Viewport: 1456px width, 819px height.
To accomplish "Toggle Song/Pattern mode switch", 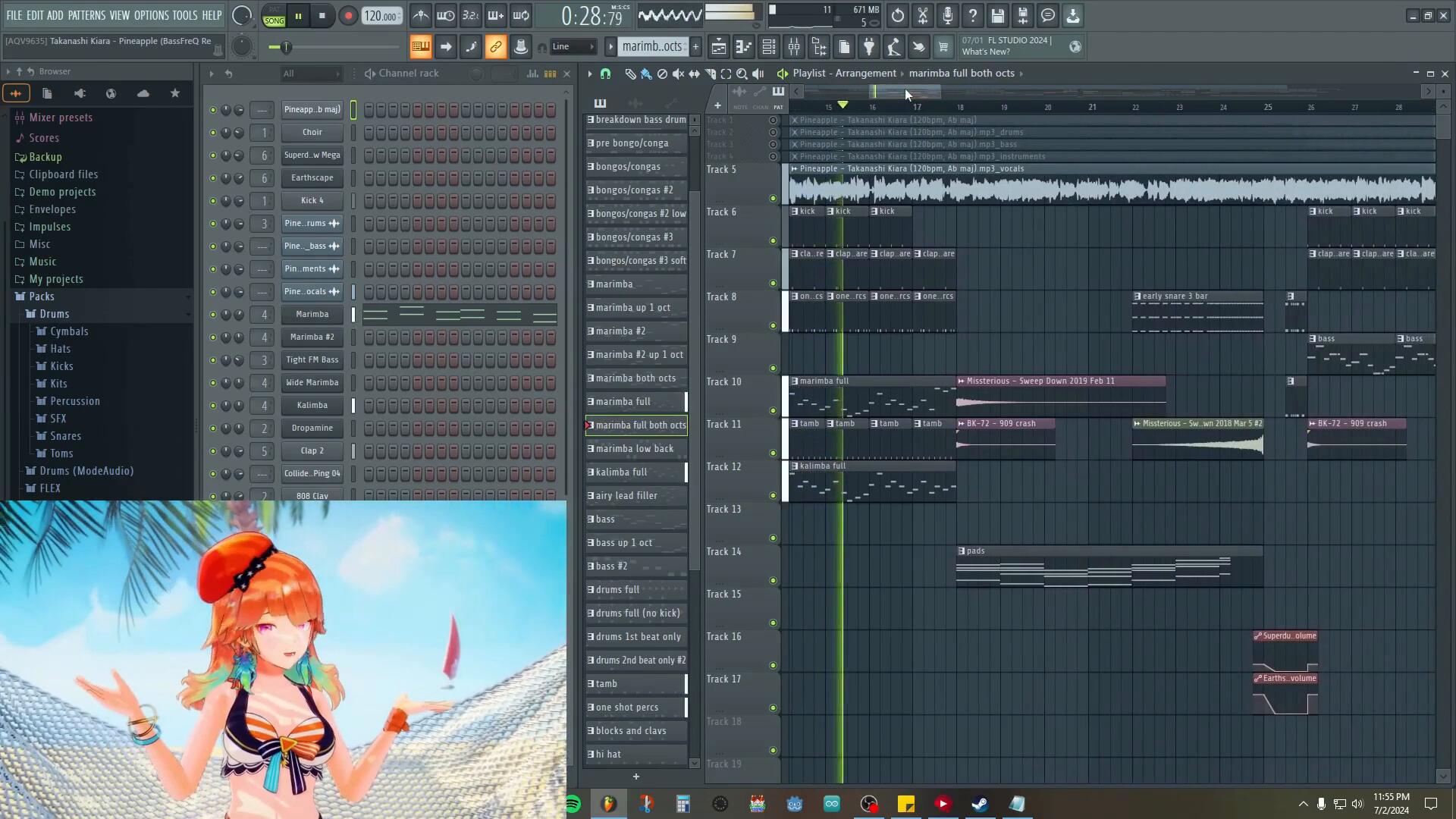I will [x=274, y=16].
